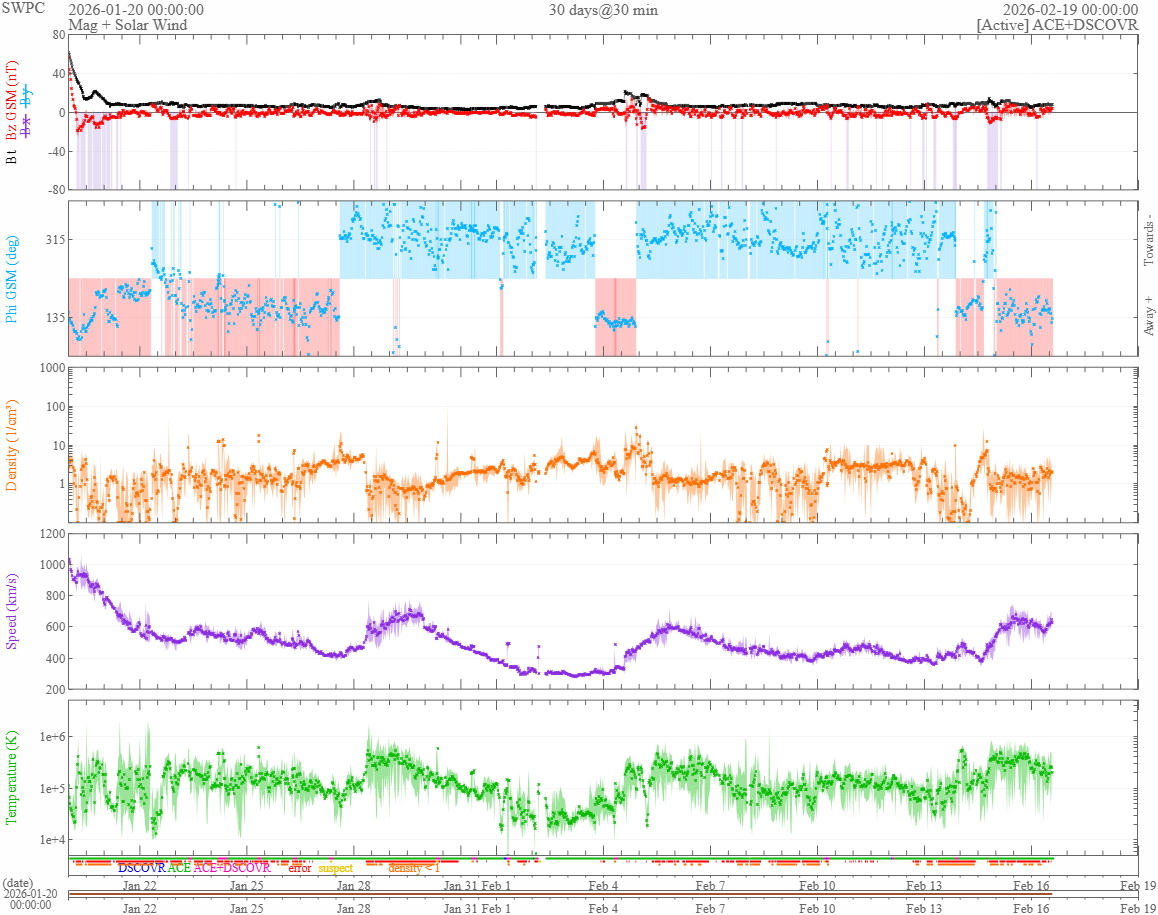This screenshot has width=1158, height=915.
Task: Click the start date 2026-01-20 00:00:00 at top
Action: [x=136, y=10]
